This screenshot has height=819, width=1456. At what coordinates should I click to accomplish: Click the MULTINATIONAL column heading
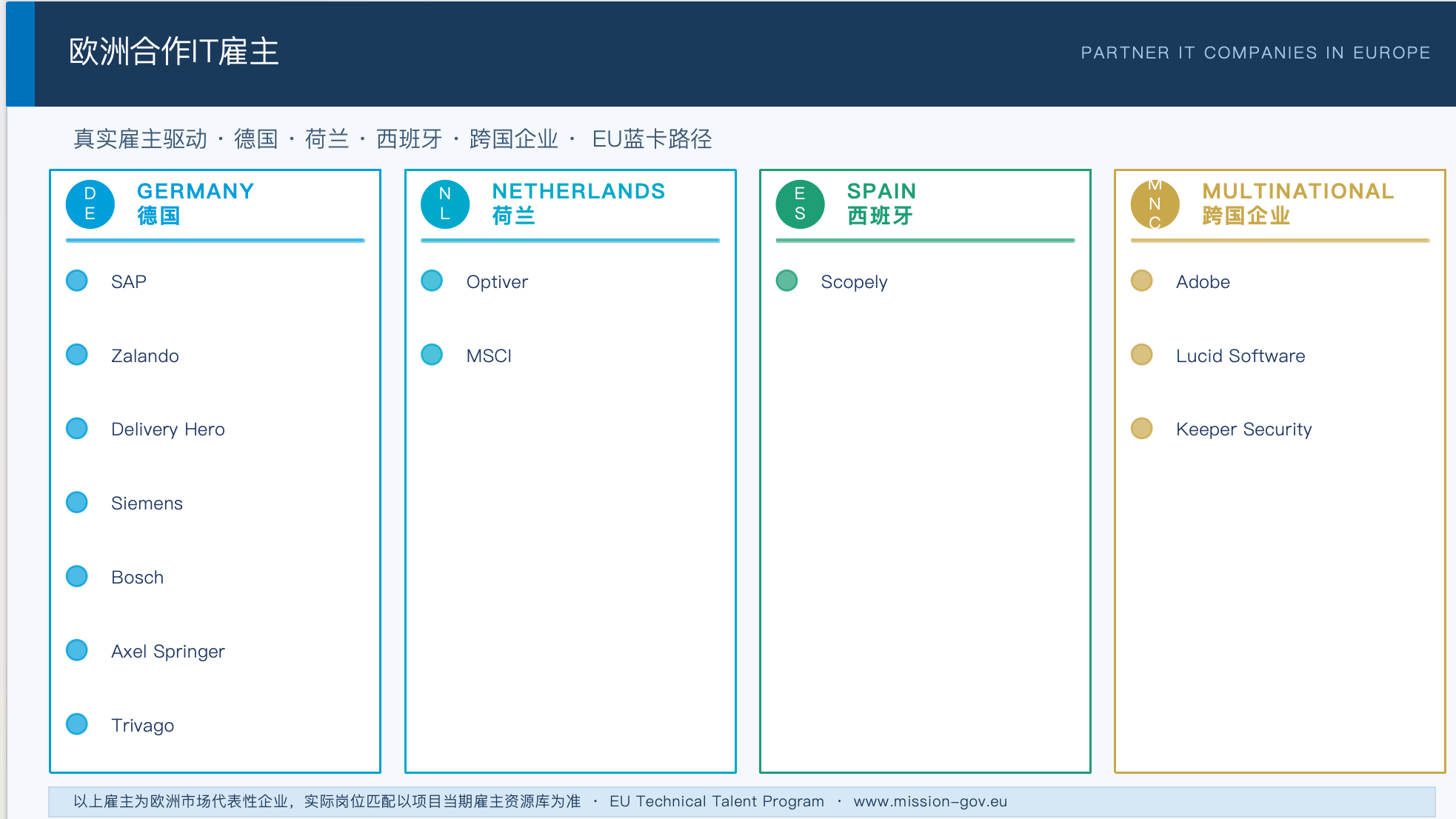coord(1298,191)
